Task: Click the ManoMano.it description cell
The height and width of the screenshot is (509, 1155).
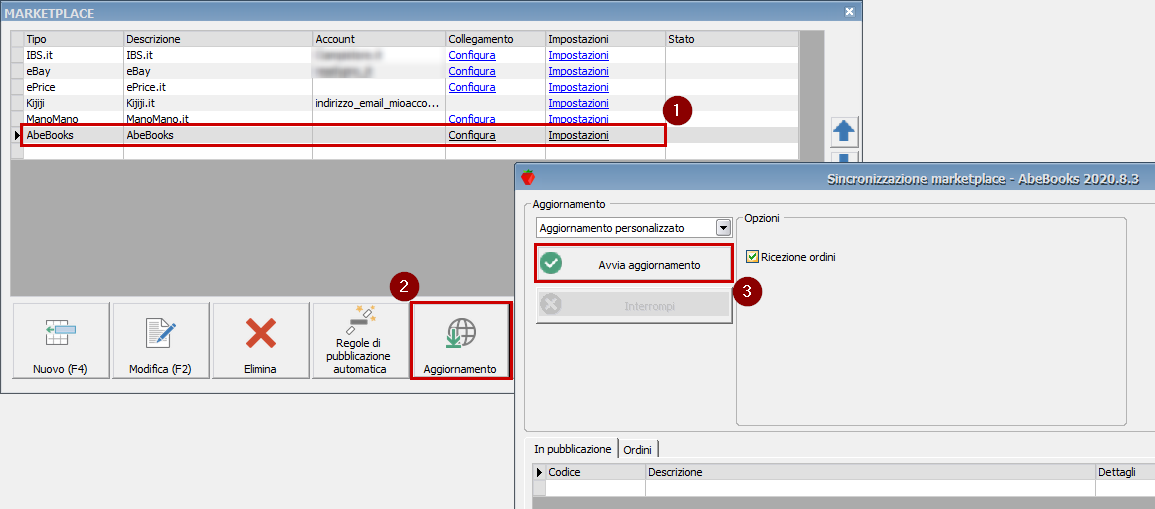Action: pos(218,119)
